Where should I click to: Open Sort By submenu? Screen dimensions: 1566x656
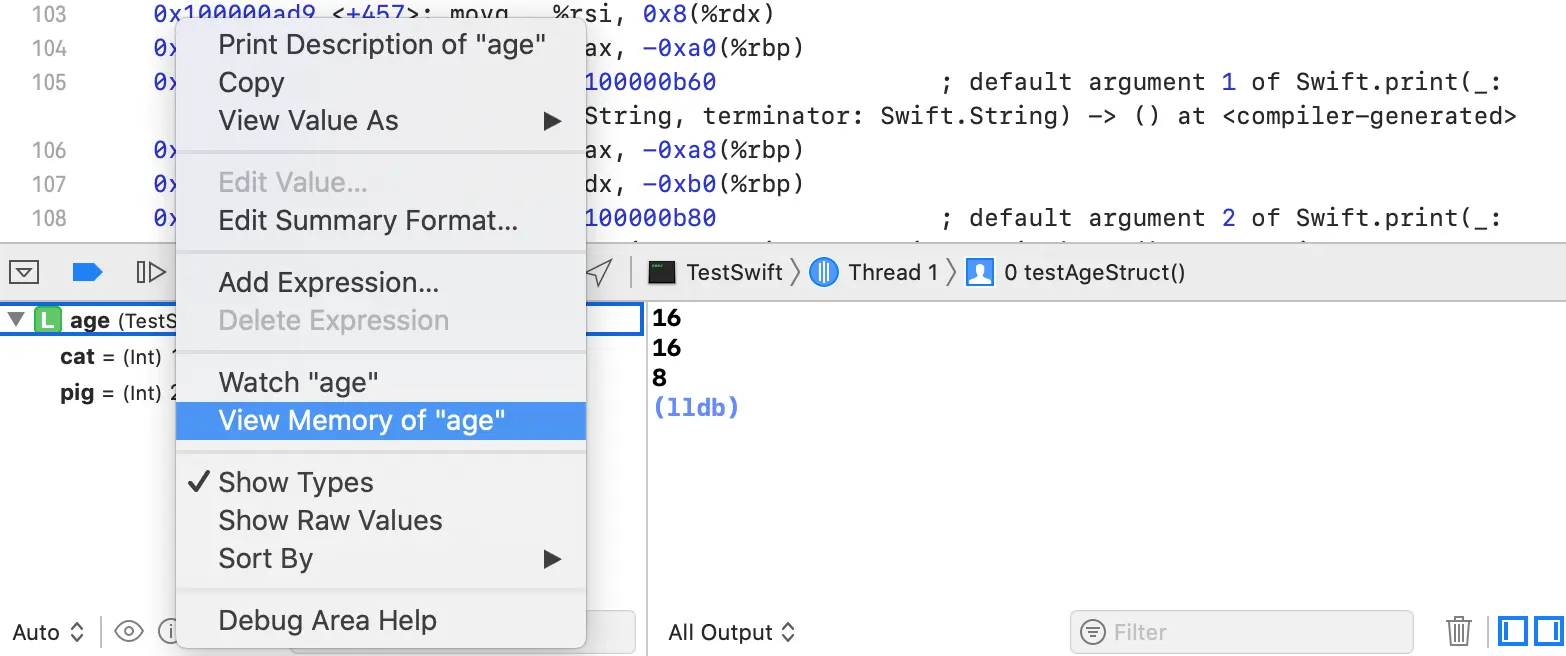point(381,559)
